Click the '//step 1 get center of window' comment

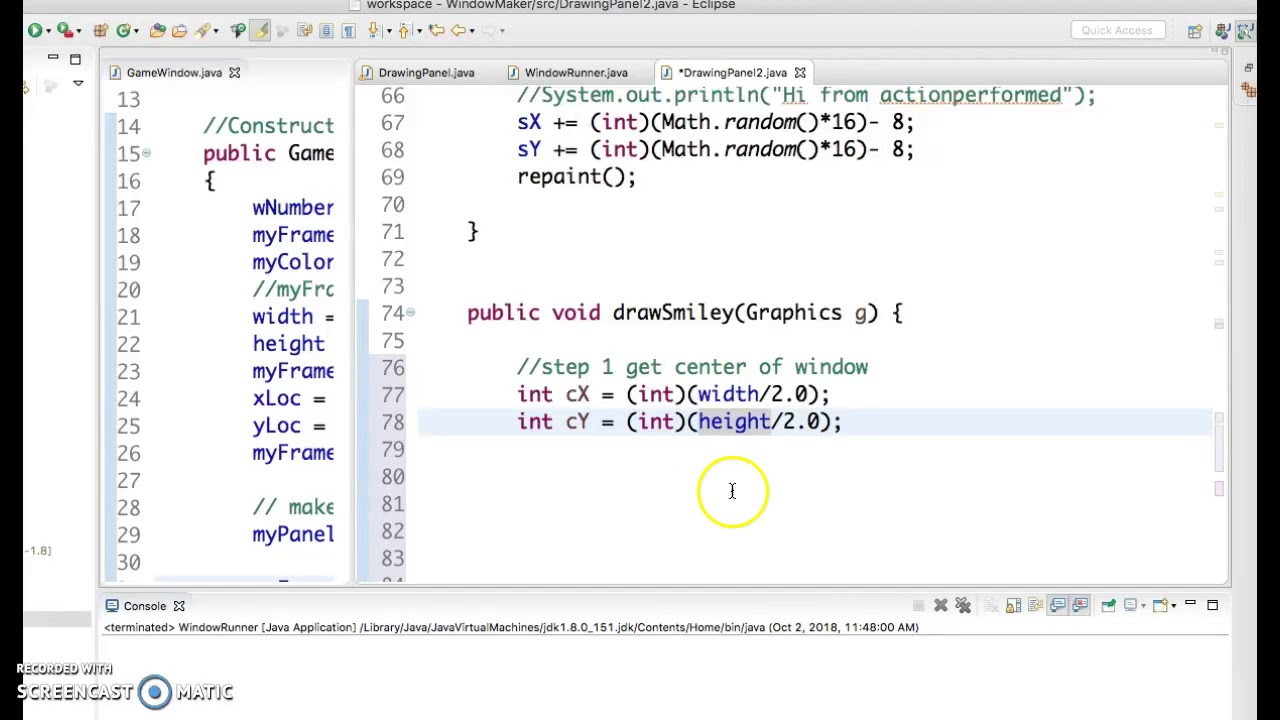(693, 367)
